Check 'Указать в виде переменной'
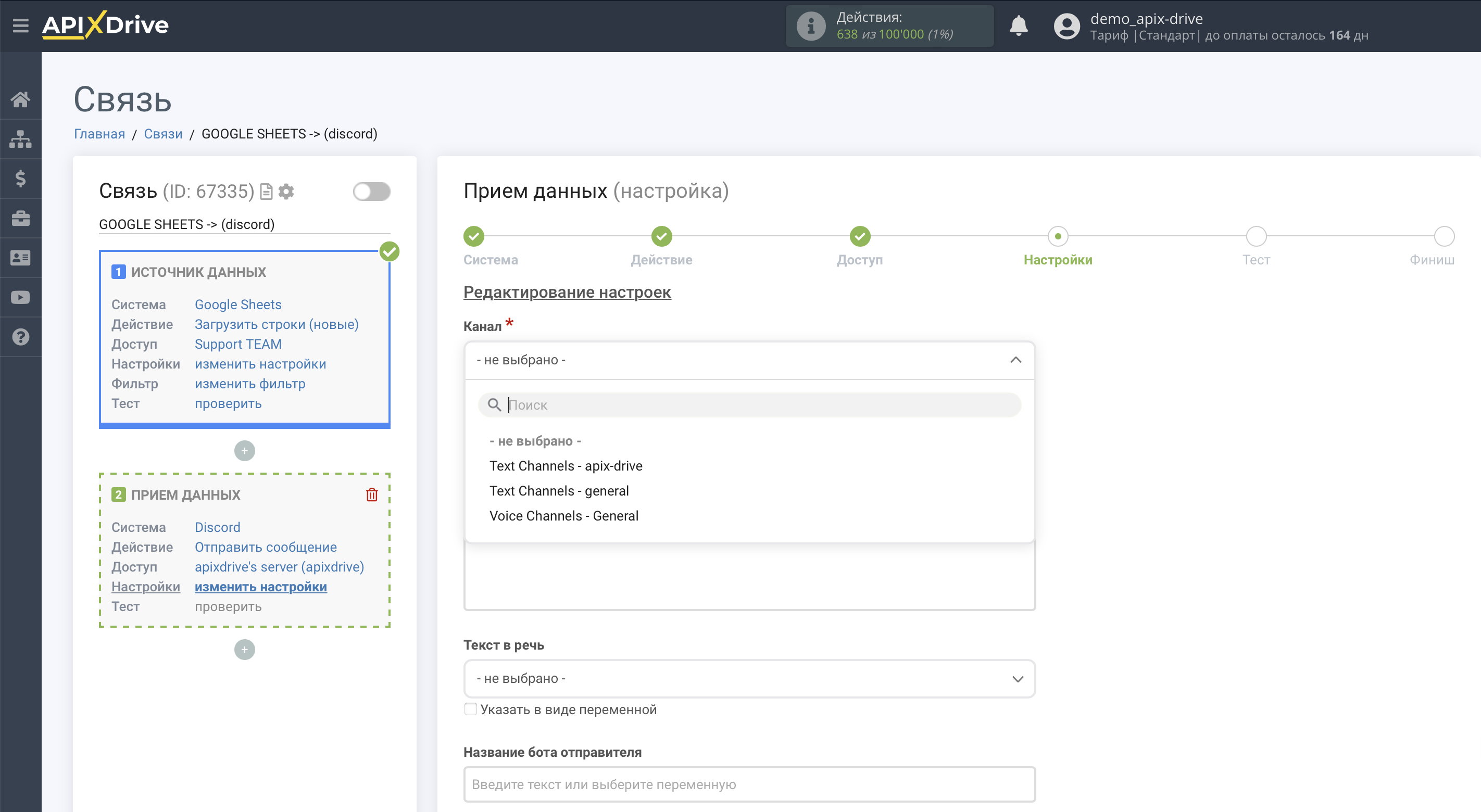Screen dimensions: 1481x812 point(470,709)
